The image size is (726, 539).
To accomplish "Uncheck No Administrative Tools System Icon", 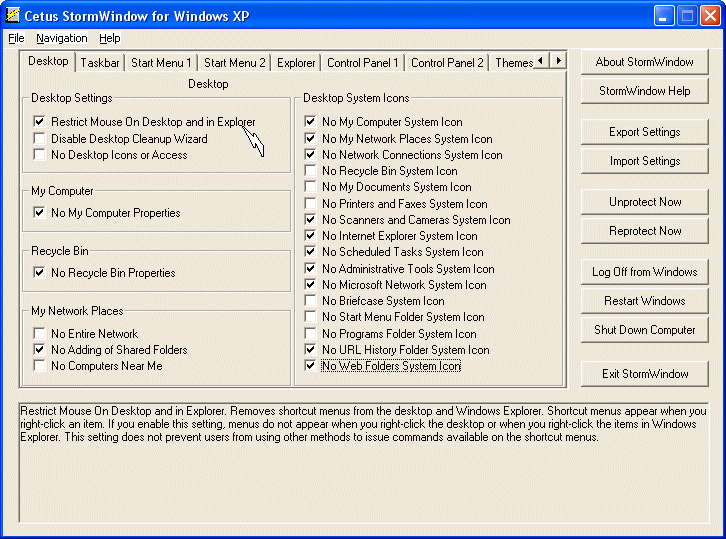I will 310,269.
